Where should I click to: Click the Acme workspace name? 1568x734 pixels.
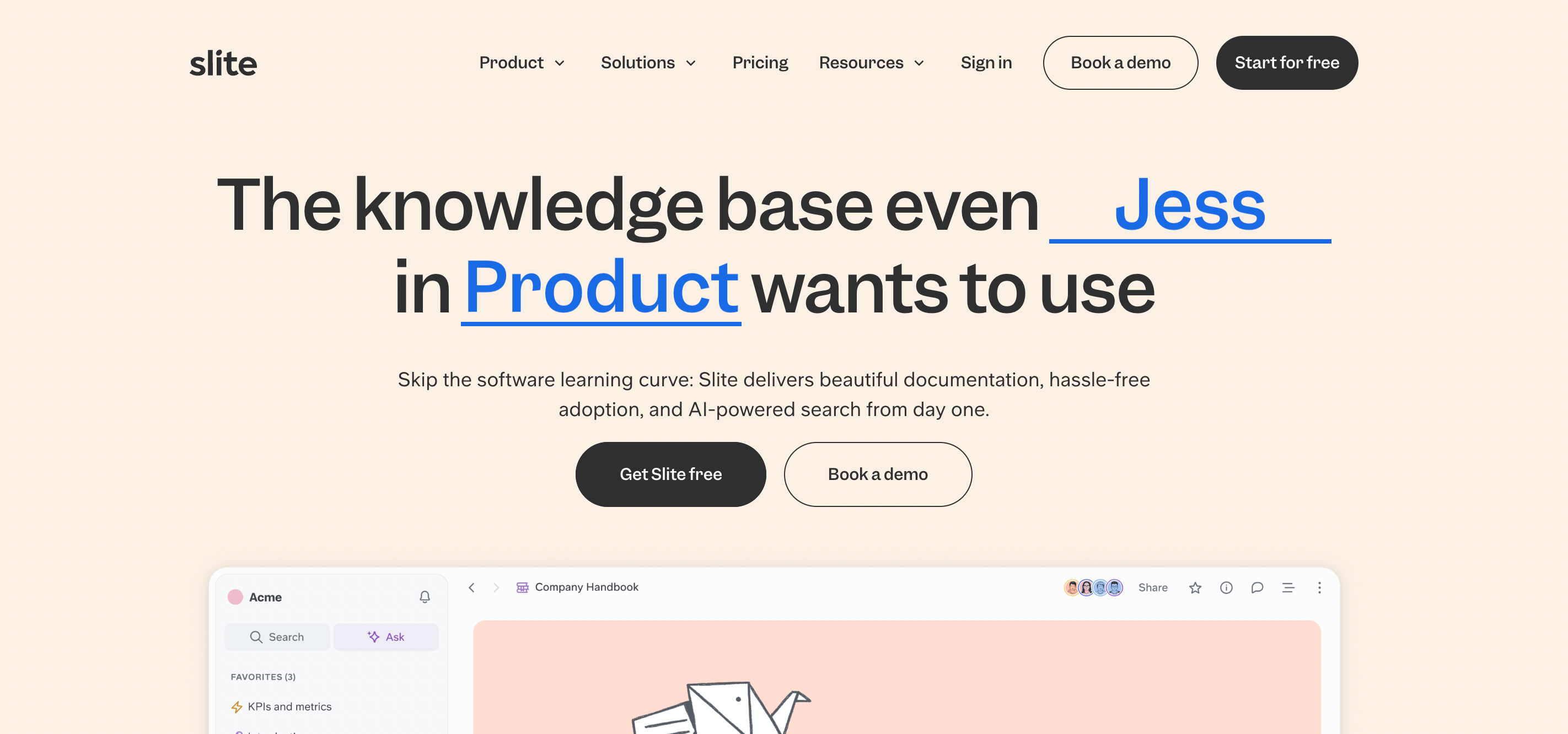click(x=265, y=597)
